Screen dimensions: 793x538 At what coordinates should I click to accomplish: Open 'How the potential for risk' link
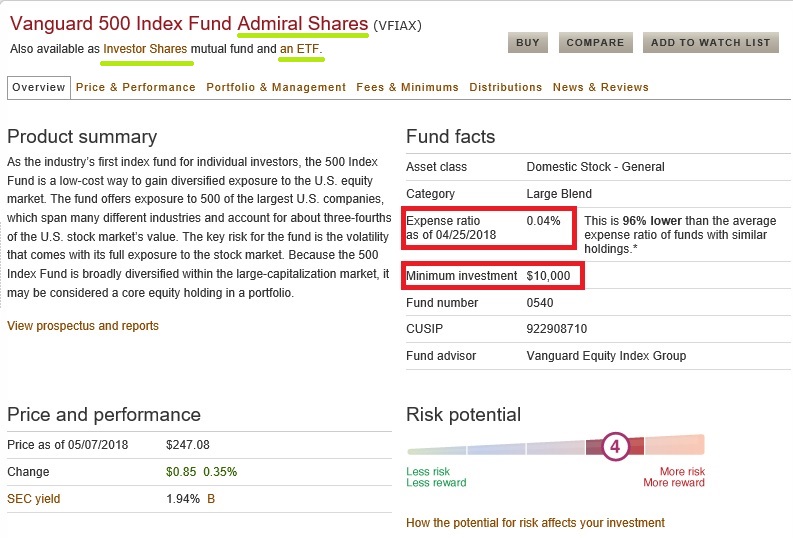535,523
